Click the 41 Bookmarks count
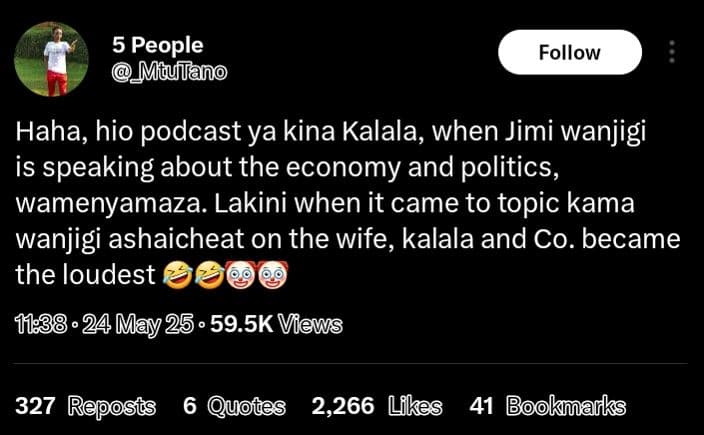The width and height of the screenshot is (704, 435). click(547, 406)
